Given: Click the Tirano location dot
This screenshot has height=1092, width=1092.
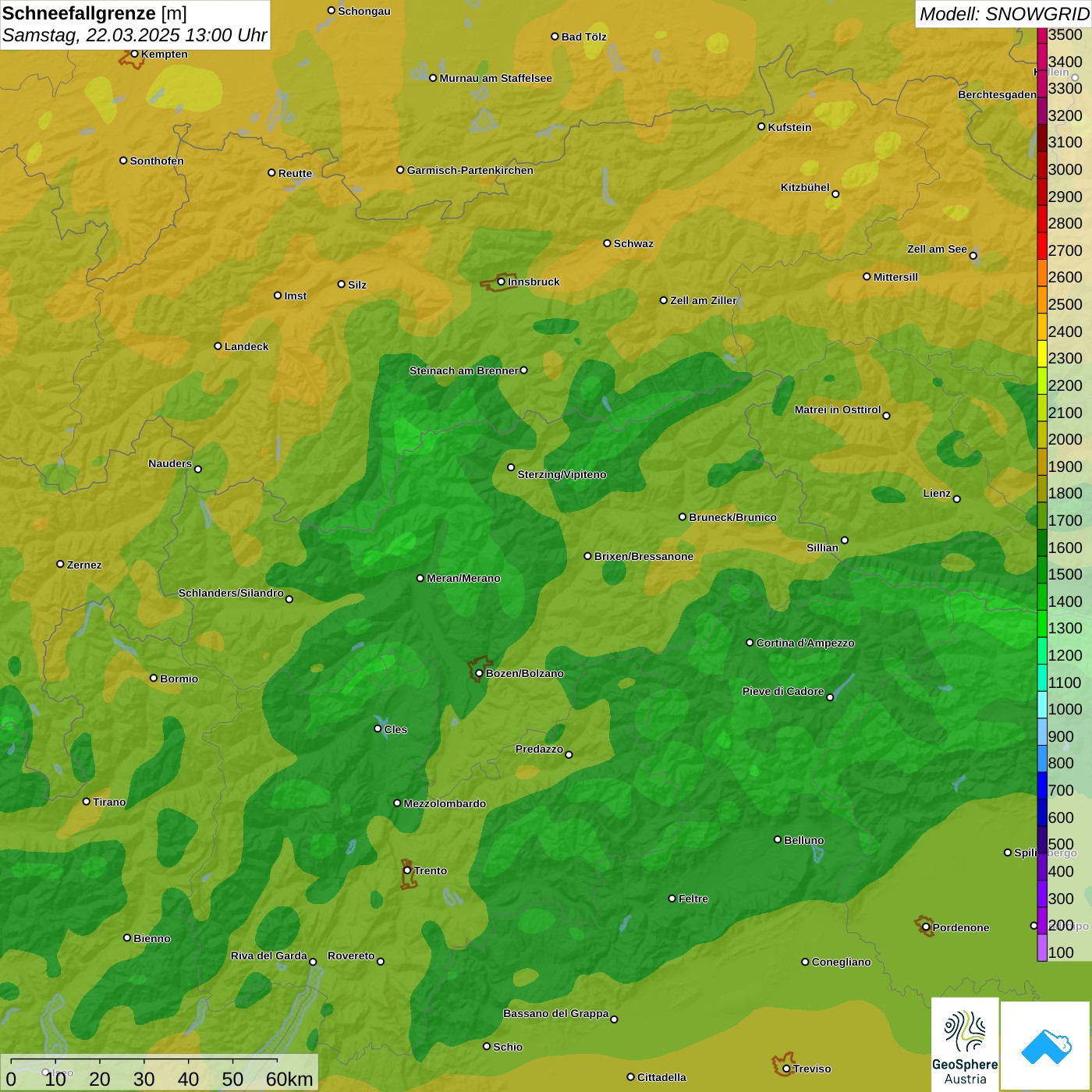Looking at the screenshot, I should click(87, 801).
